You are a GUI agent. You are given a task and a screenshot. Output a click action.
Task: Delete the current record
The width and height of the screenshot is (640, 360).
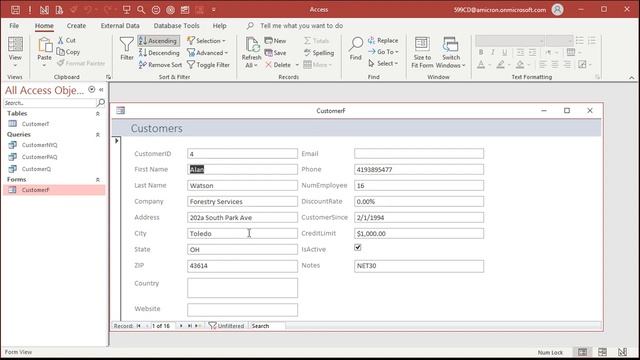[278, 64]
